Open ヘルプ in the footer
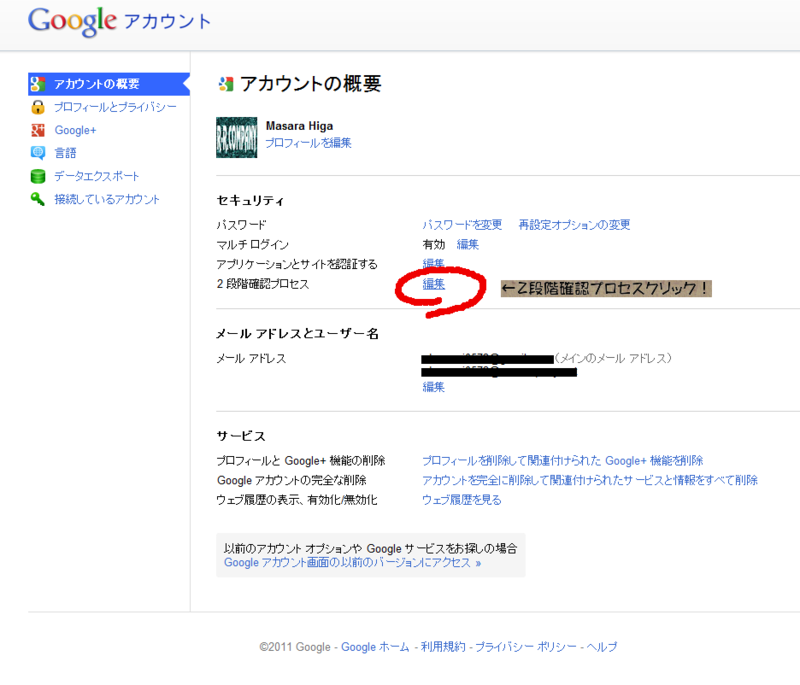Screen dimensions: 800x685 [602, 647]
